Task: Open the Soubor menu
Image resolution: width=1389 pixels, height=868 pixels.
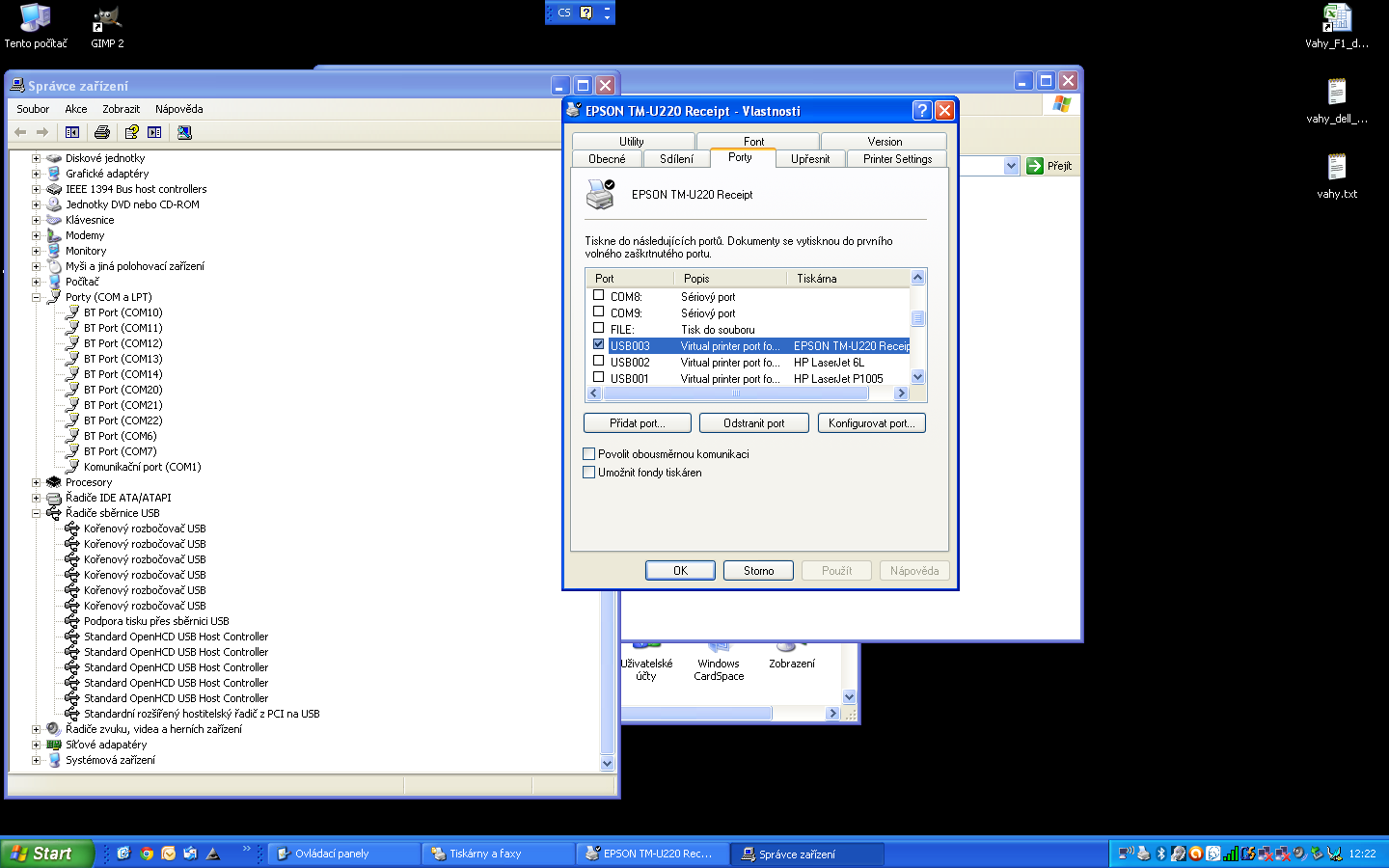Action: tap(33, 109)
